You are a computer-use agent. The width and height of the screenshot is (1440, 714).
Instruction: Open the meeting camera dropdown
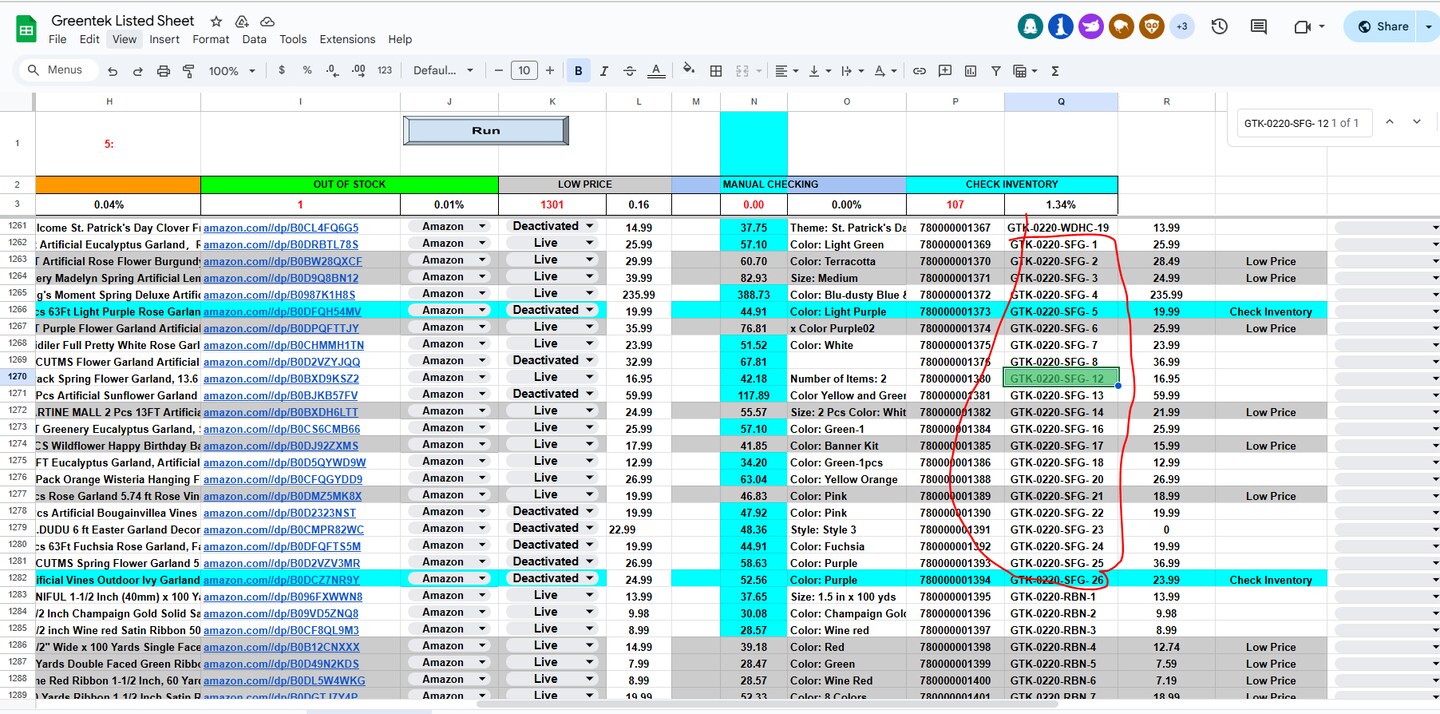1322,27
